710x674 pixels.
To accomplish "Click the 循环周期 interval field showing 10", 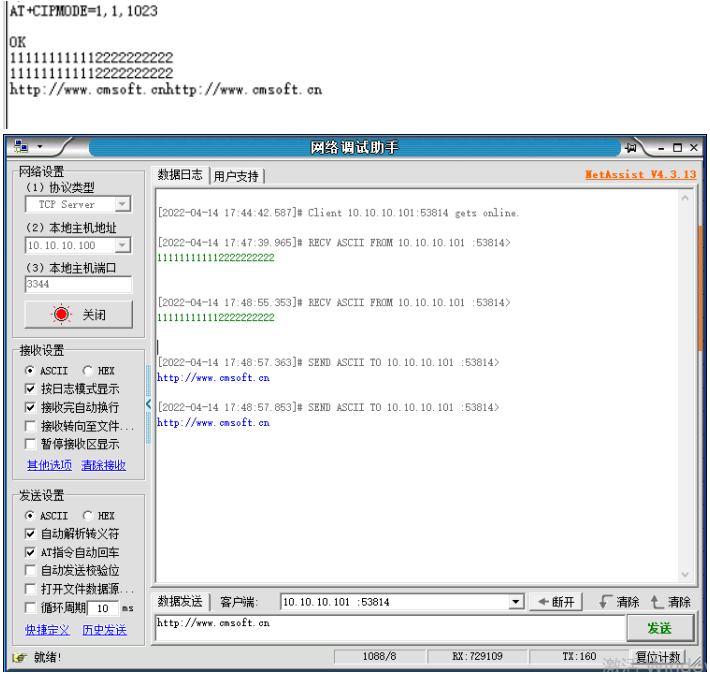I will pos(103,608).
